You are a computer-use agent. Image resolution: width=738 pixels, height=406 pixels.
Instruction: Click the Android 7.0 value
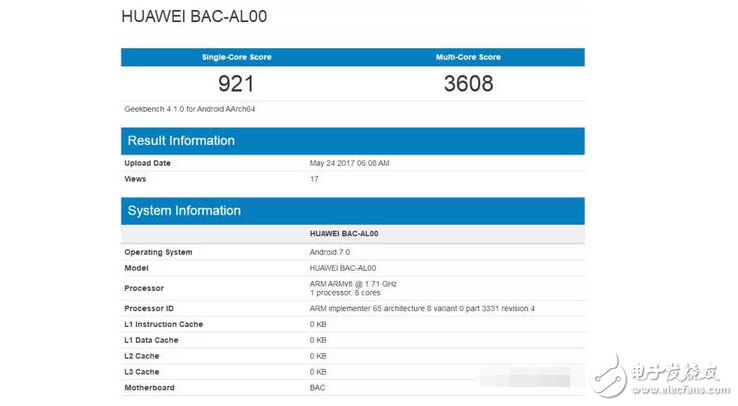331,252
